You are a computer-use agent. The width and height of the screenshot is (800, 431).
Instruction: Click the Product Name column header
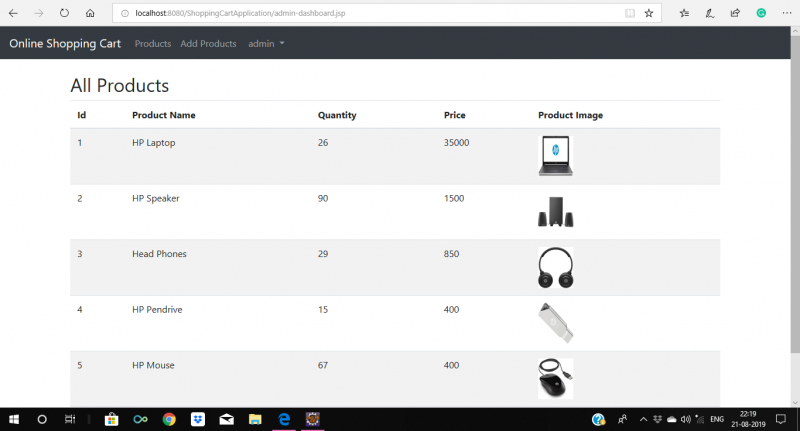coord(164,115)
